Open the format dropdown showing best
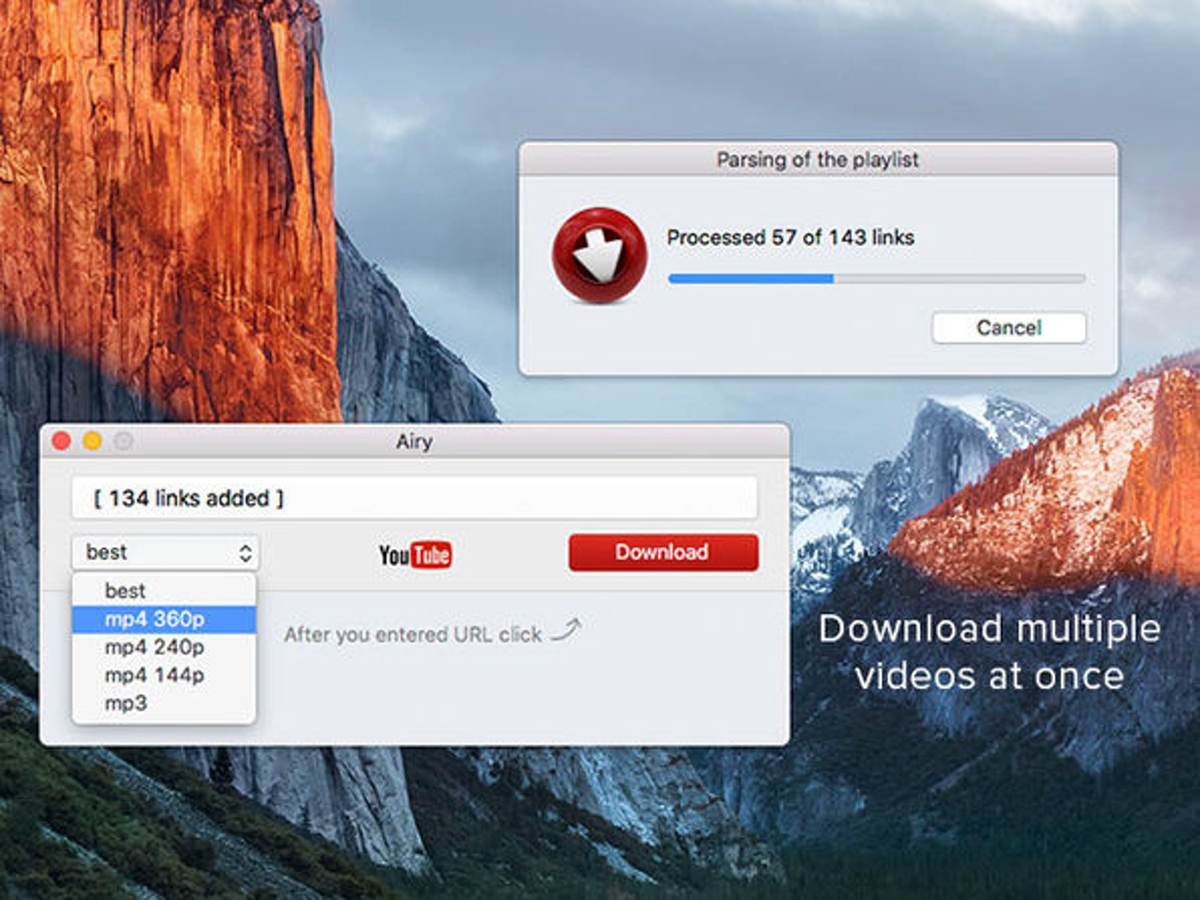1200x900 pixels. pos(165,552)
